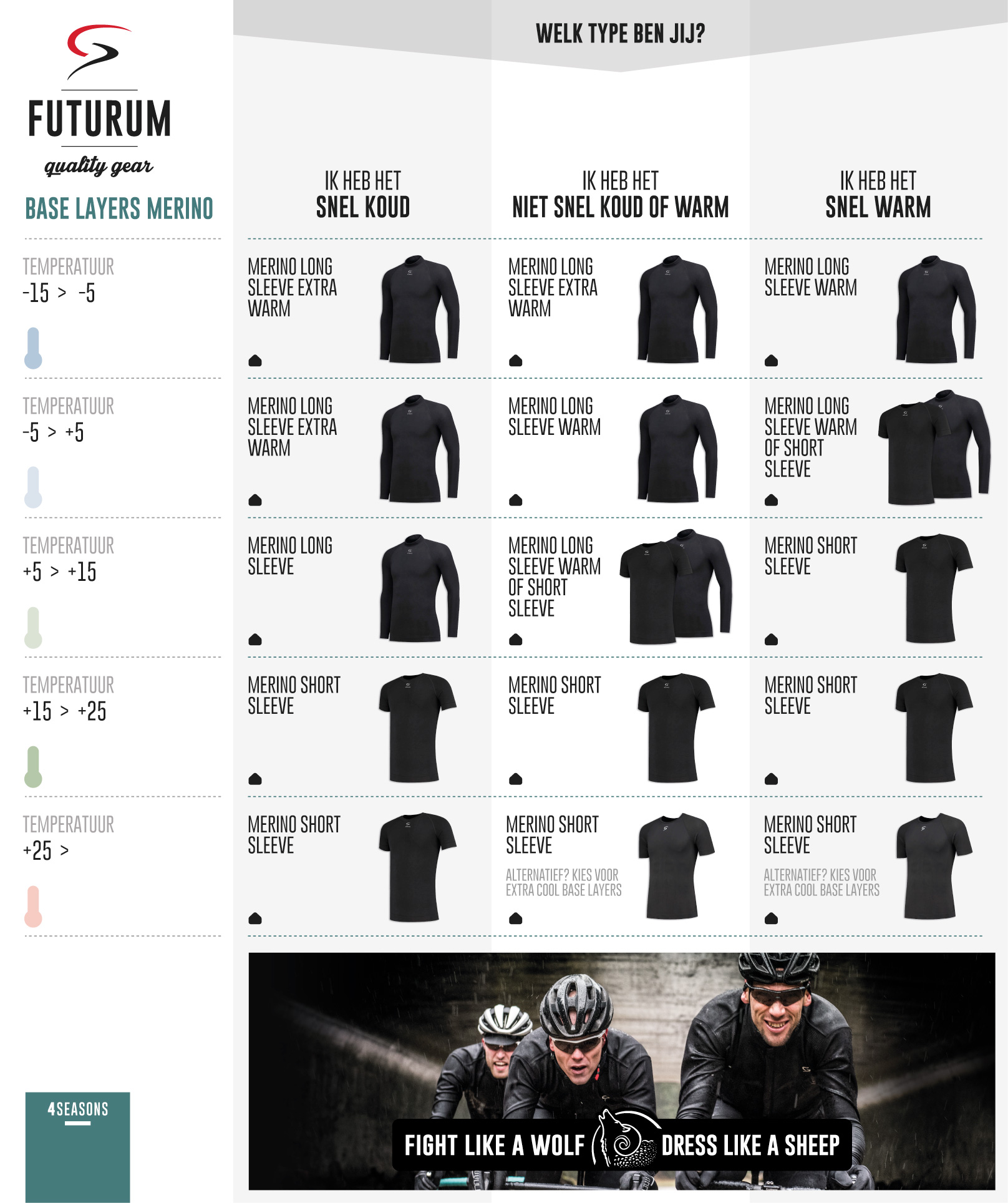
Task: Click the Dress Like a Sheep slogan
Action: (x=750, y=1146)
